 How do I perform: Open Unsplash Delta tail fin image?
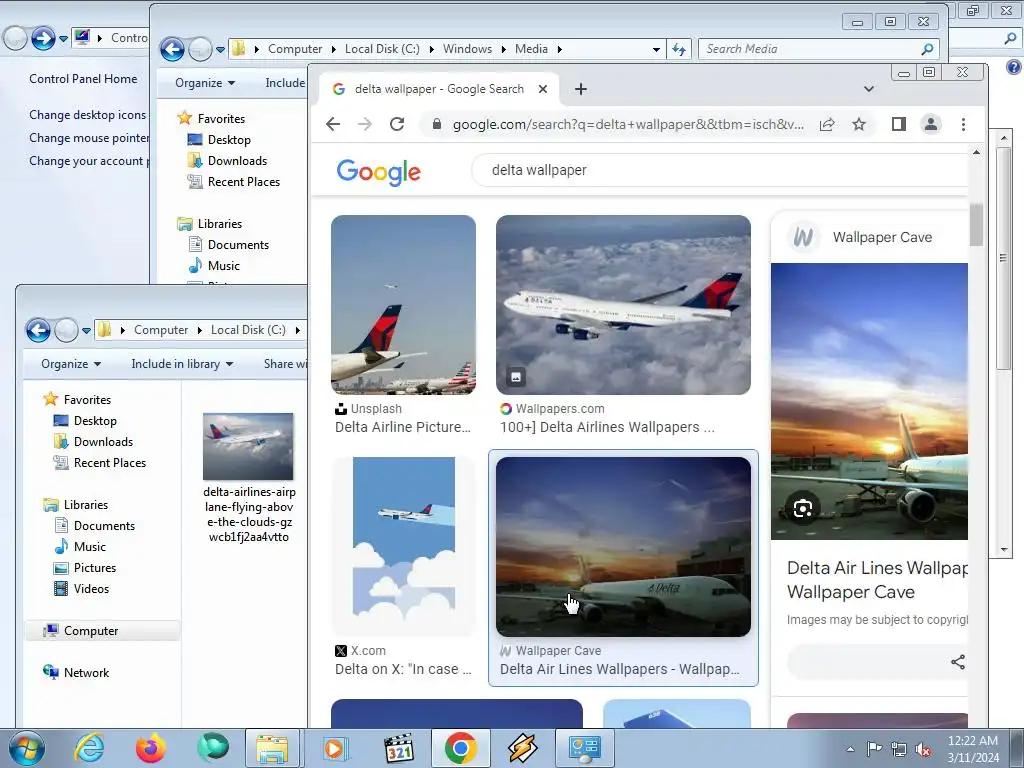[404, 304]
